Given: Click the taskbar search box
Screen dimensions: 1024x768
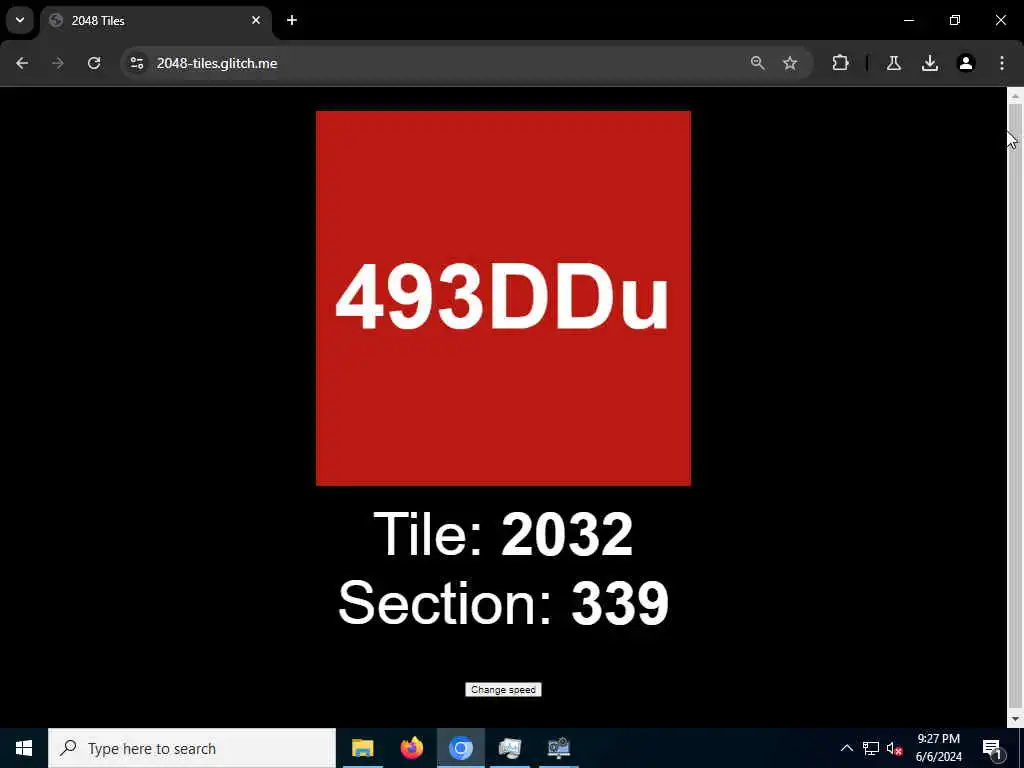Looking at the screenshot, I should pyautogui.click(x=192, y=748).
